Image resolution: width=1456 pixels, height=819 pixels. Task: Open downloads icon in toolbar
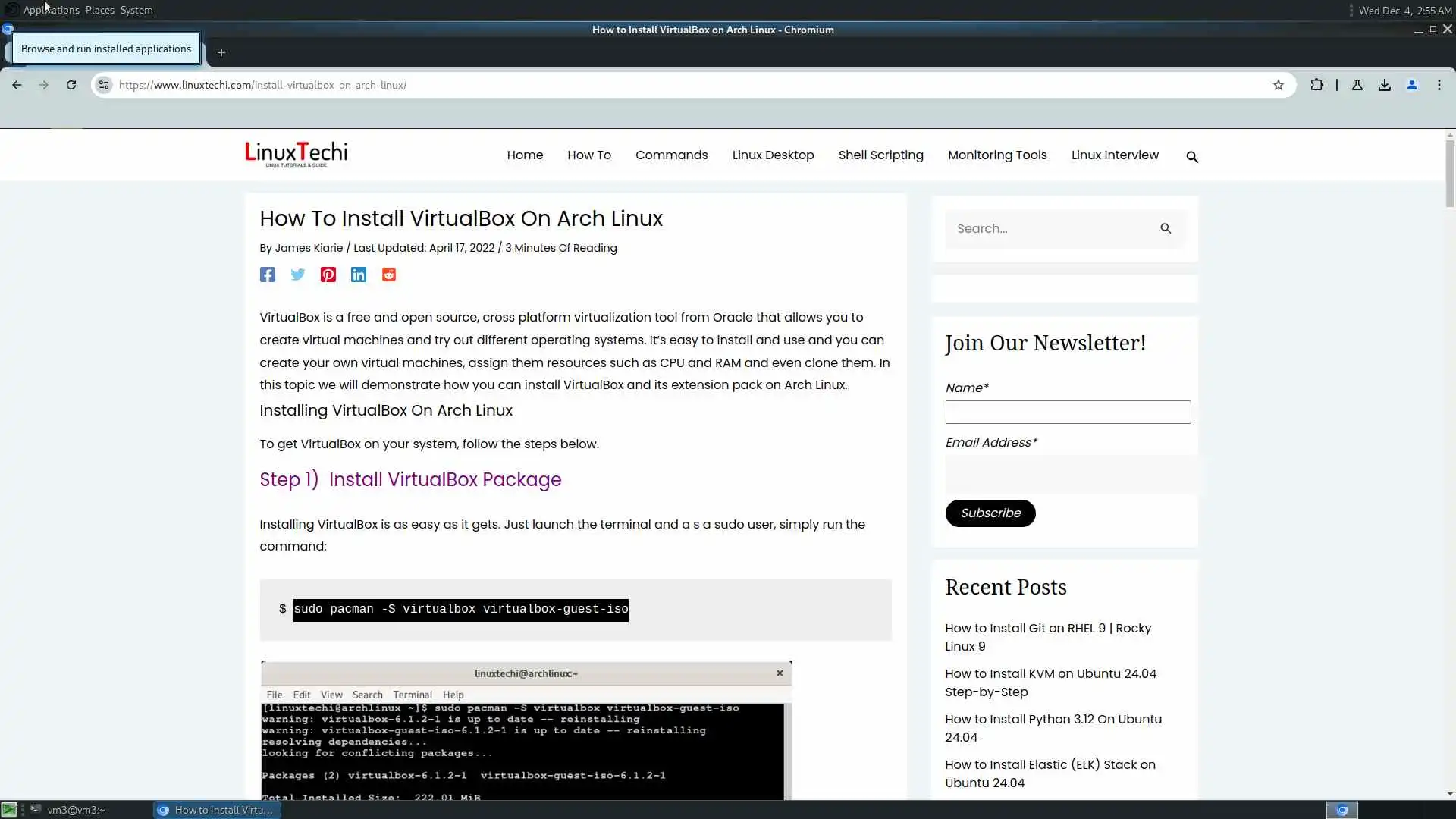tap(1385, 85)
